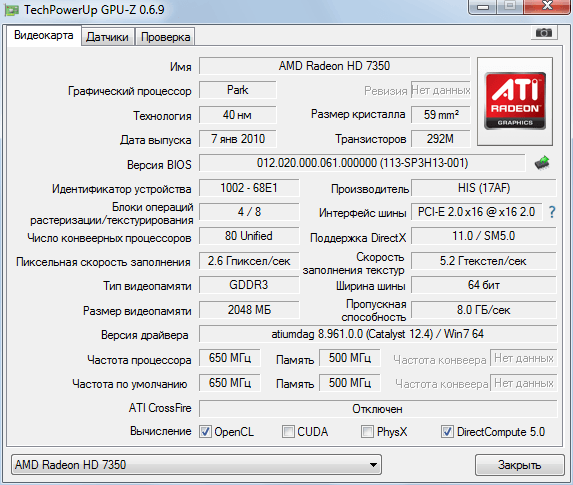
Task: Minimize the GPU-Z window
Action: [x=483, y=7]
